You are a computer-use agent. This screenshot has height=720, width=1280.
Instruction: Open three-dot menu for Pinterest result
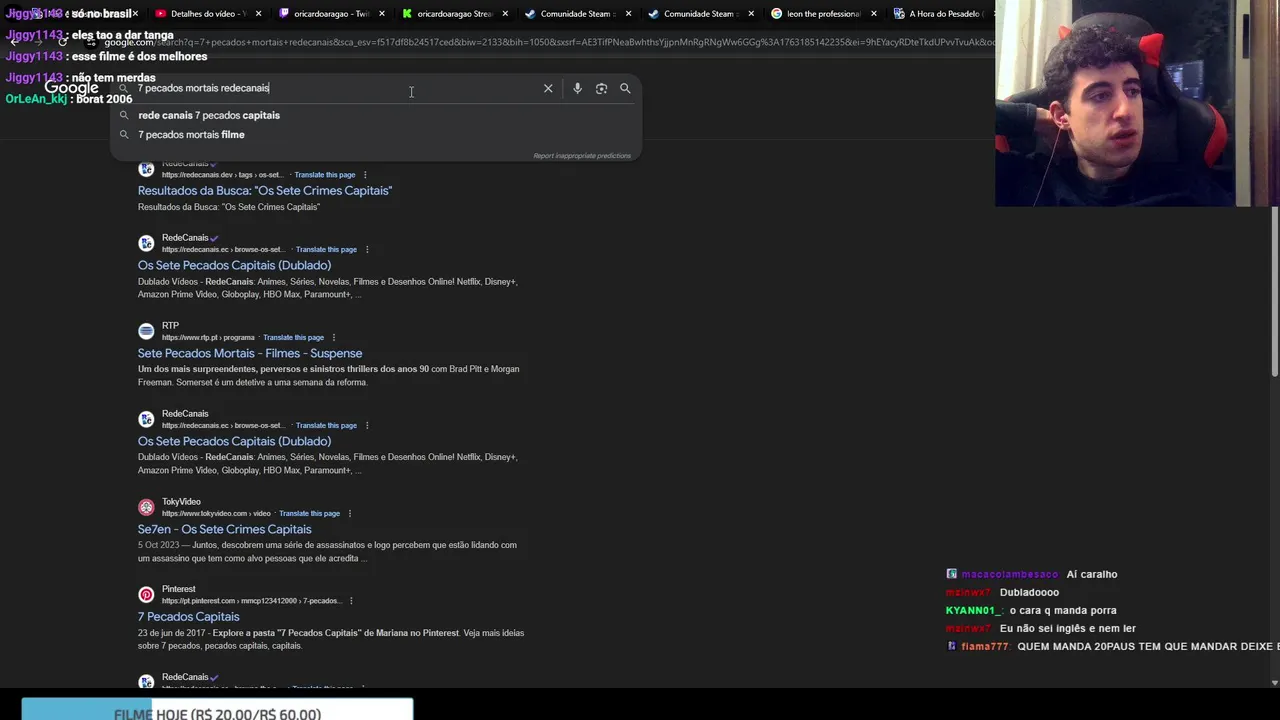point(351,601)
